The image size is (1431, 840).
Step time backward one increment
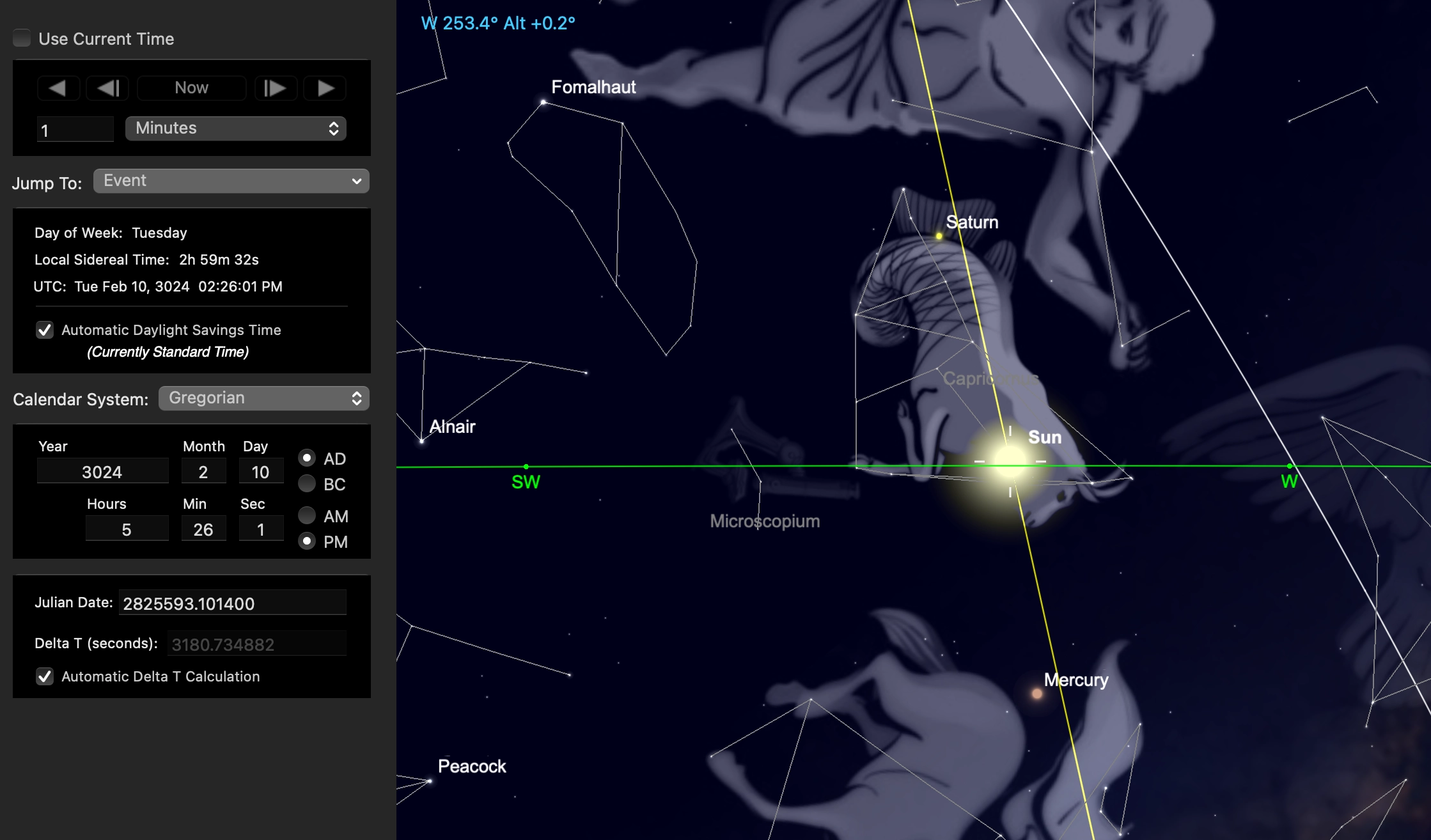click(107, 88)
